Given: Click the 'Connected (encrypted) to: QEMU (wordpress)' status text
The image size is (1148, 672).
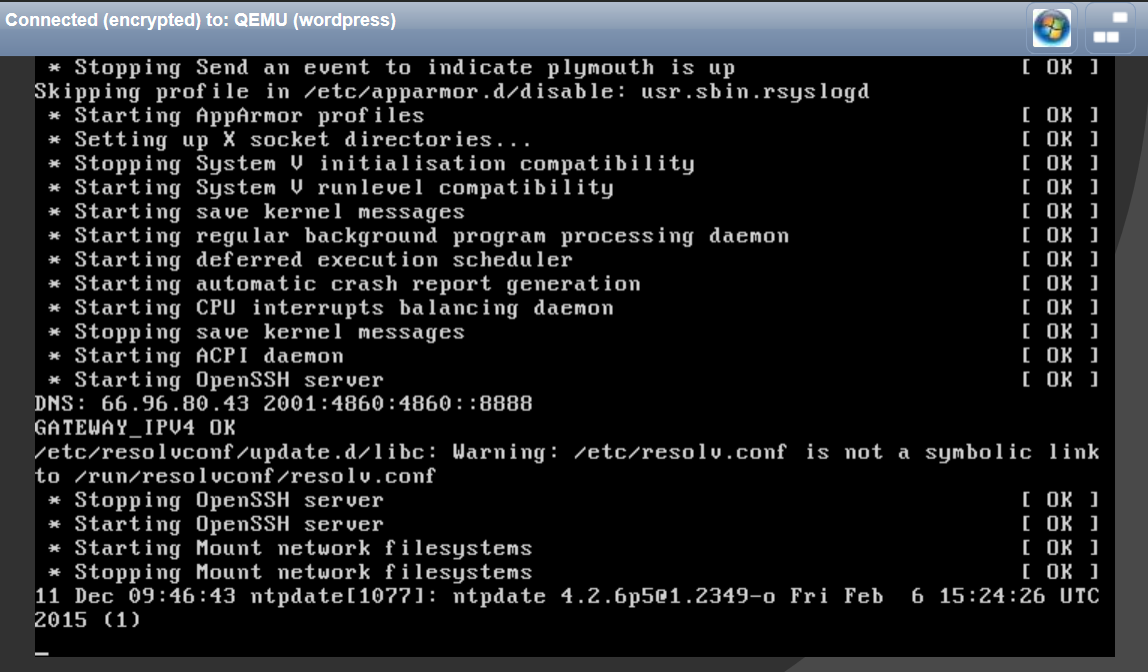Looking at the screenshot, I should pyautogui.click(x=201, y=20).
